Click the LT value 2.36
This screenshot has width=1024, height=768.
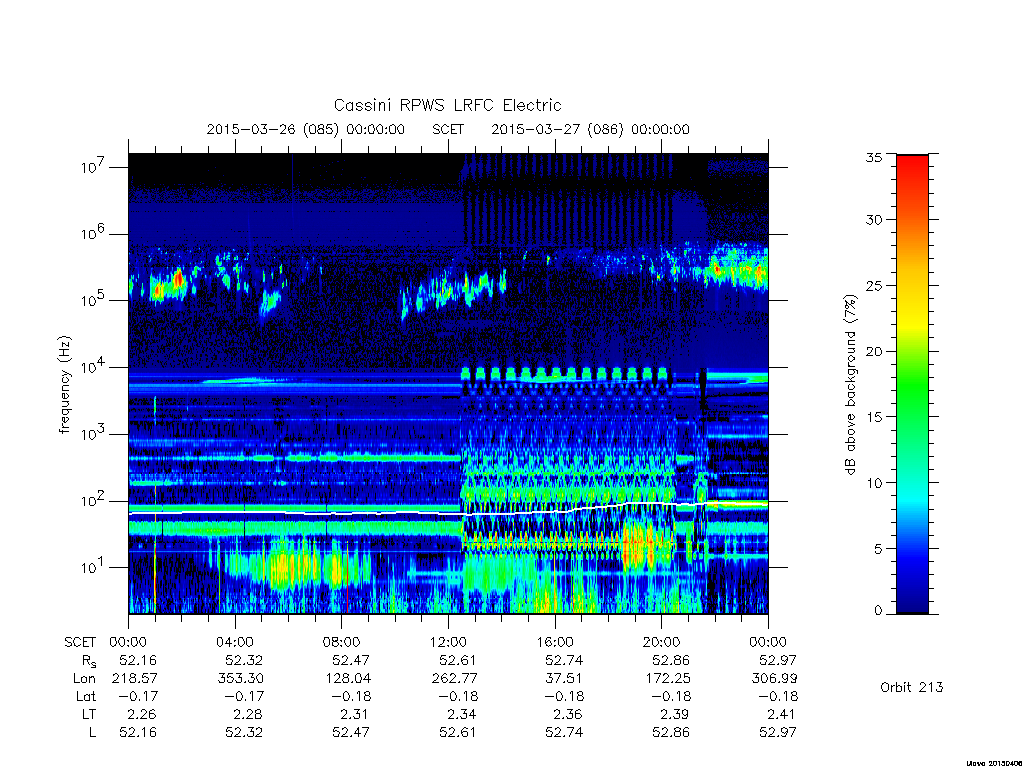click(568, 714)
